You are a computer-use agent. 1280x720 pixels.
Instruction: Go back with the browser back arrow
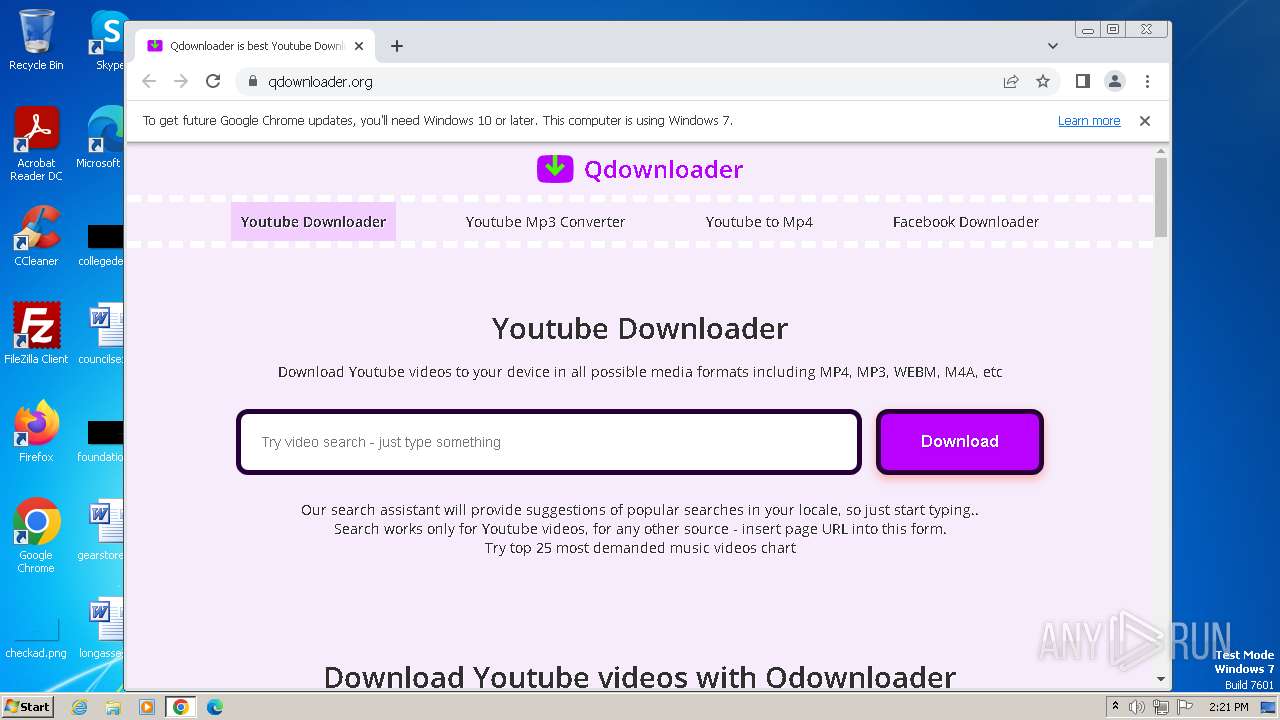click(149, 81)
